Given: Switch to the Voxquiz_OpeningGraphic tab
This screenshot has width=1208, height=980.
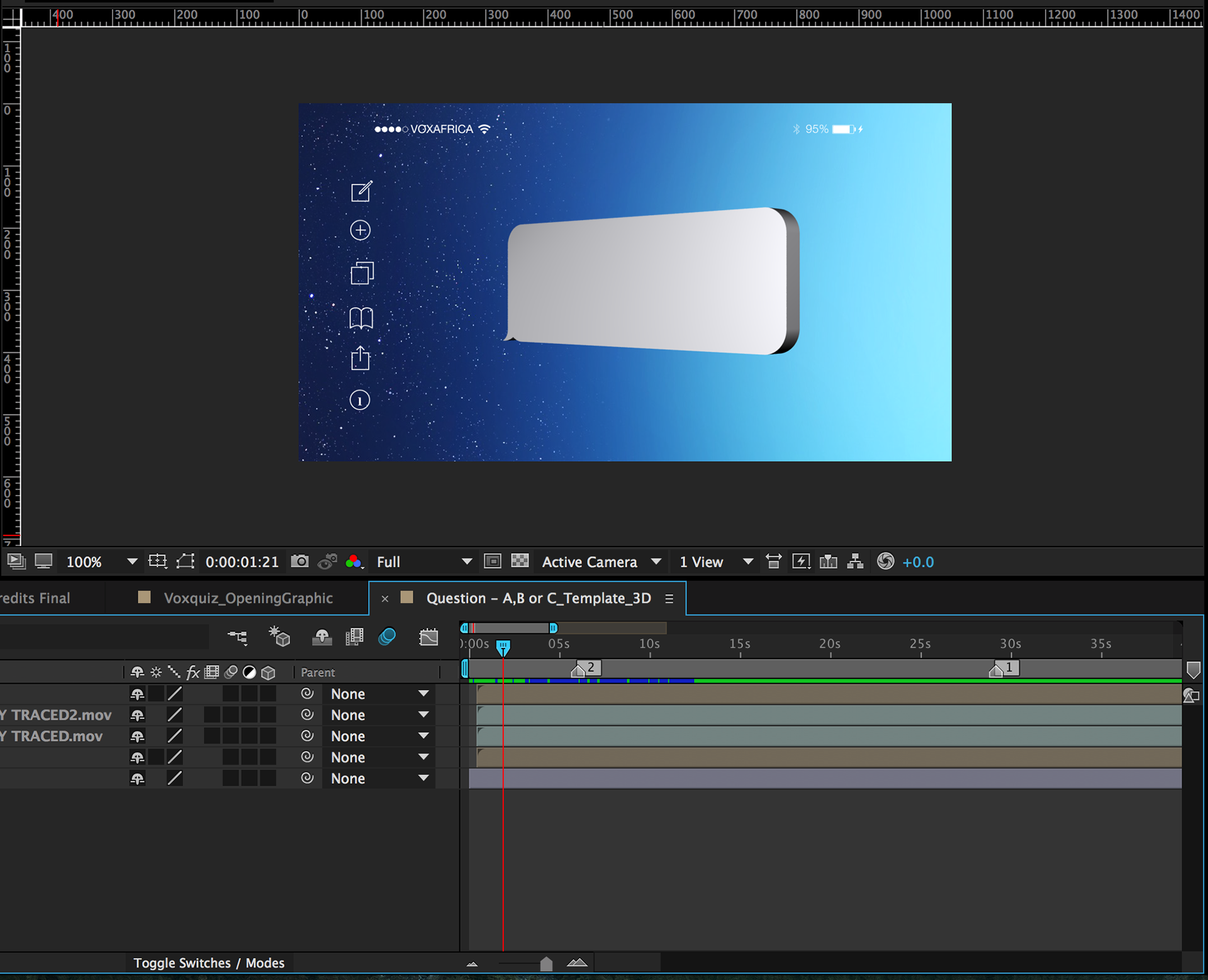Looking at the screenshot, I should click(x=248, y=598).
